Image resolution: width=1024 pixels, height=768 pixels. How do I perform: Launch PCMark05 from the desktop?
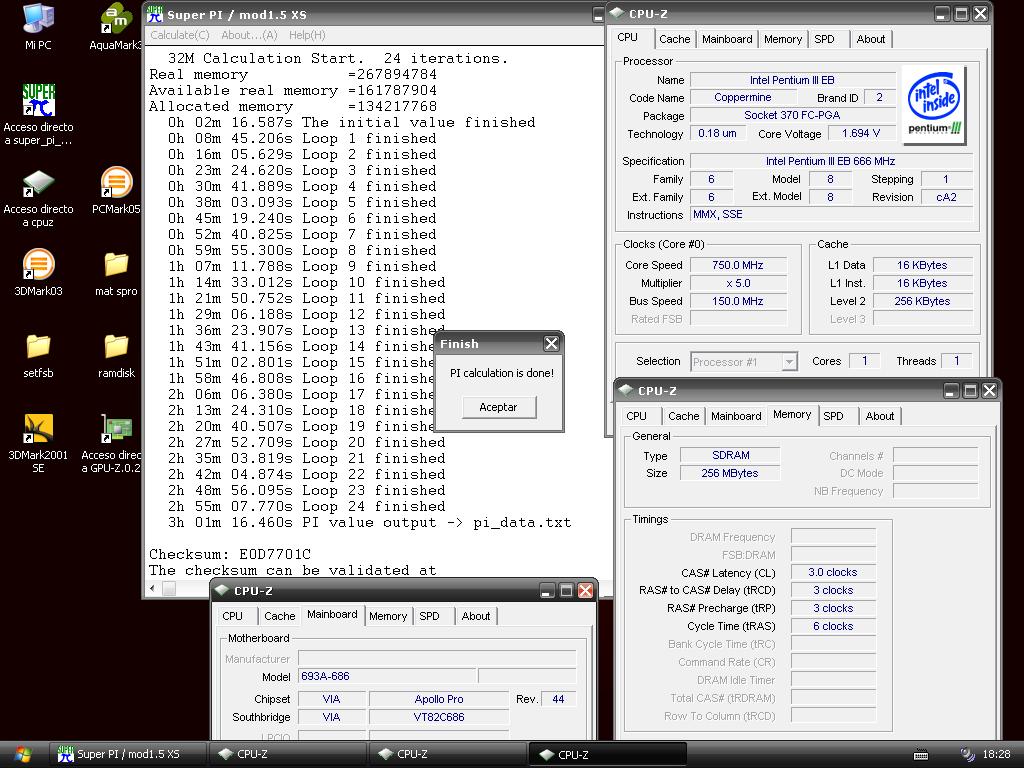pos(116,191)
